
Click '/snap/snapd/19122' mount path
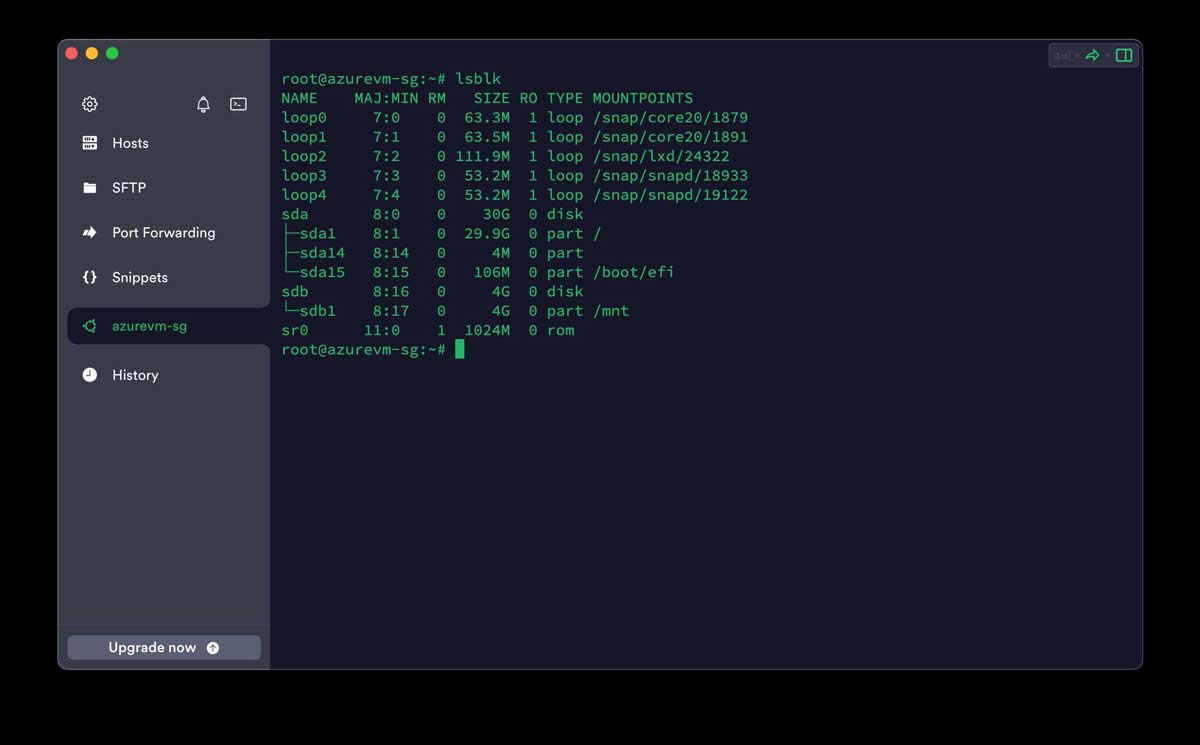(x=670, y=195)
